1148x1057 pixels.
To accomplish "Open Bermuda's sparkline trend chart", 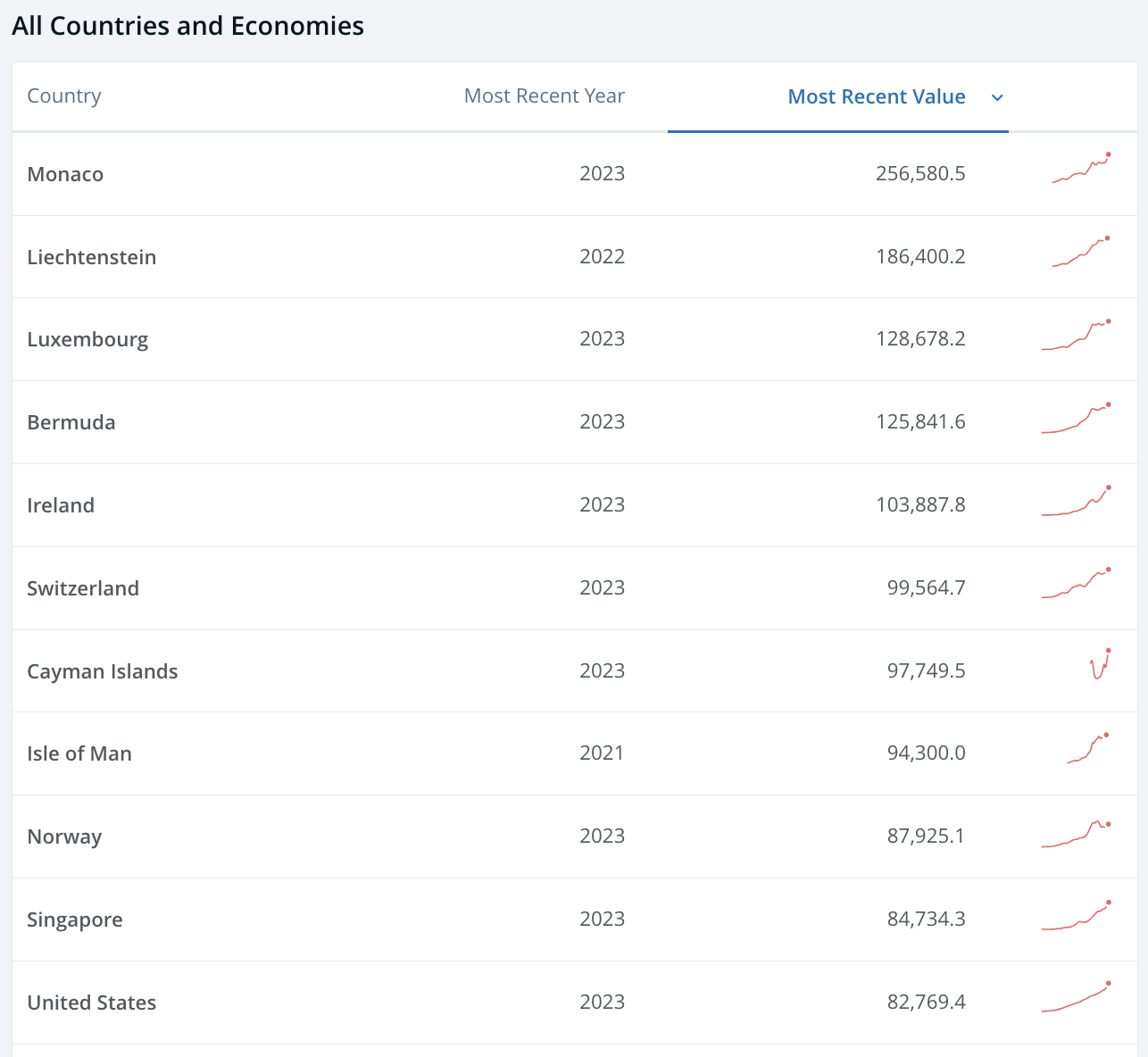I will (x=1077, y=417).
